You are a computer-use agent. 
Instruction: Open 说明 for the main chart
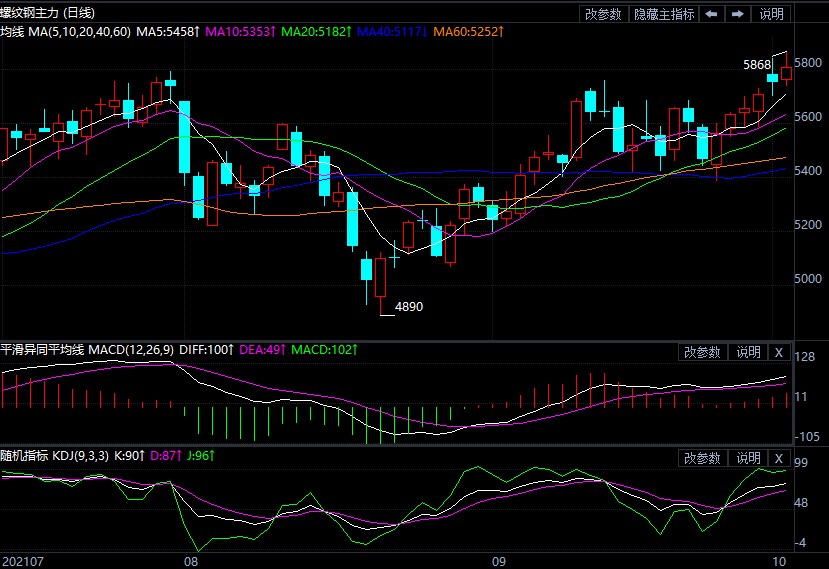click(772, 14)
